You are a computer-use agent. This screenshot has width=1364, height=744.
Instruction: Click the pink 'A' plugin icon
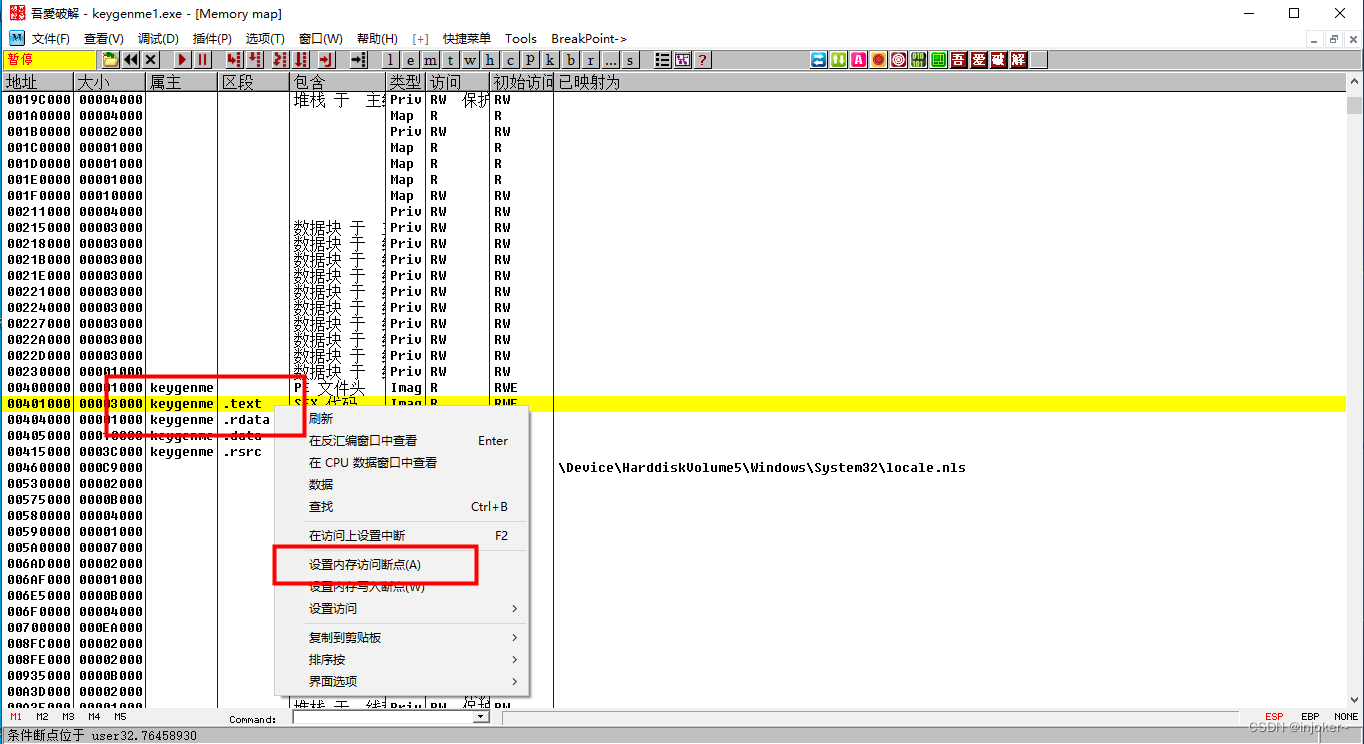[858, 60]
